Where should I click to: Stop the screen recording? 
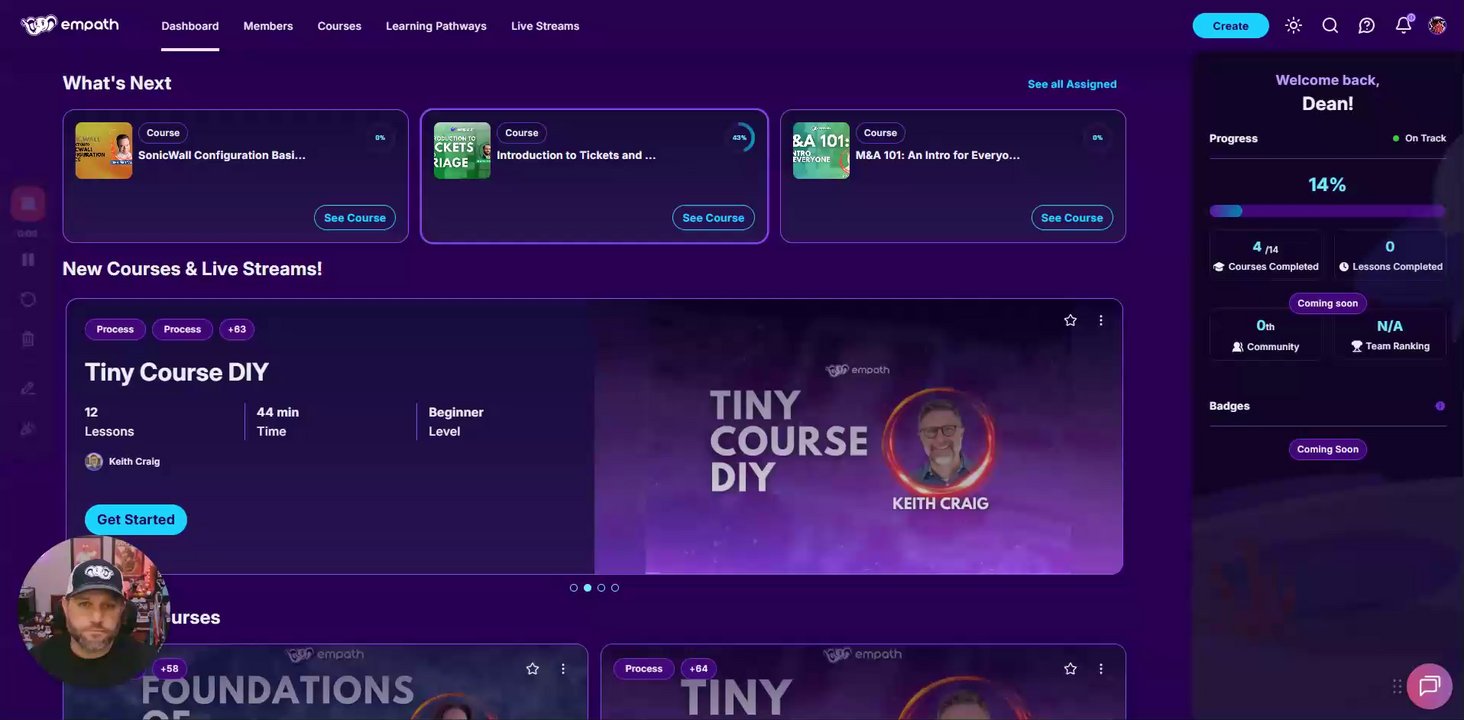28,204
